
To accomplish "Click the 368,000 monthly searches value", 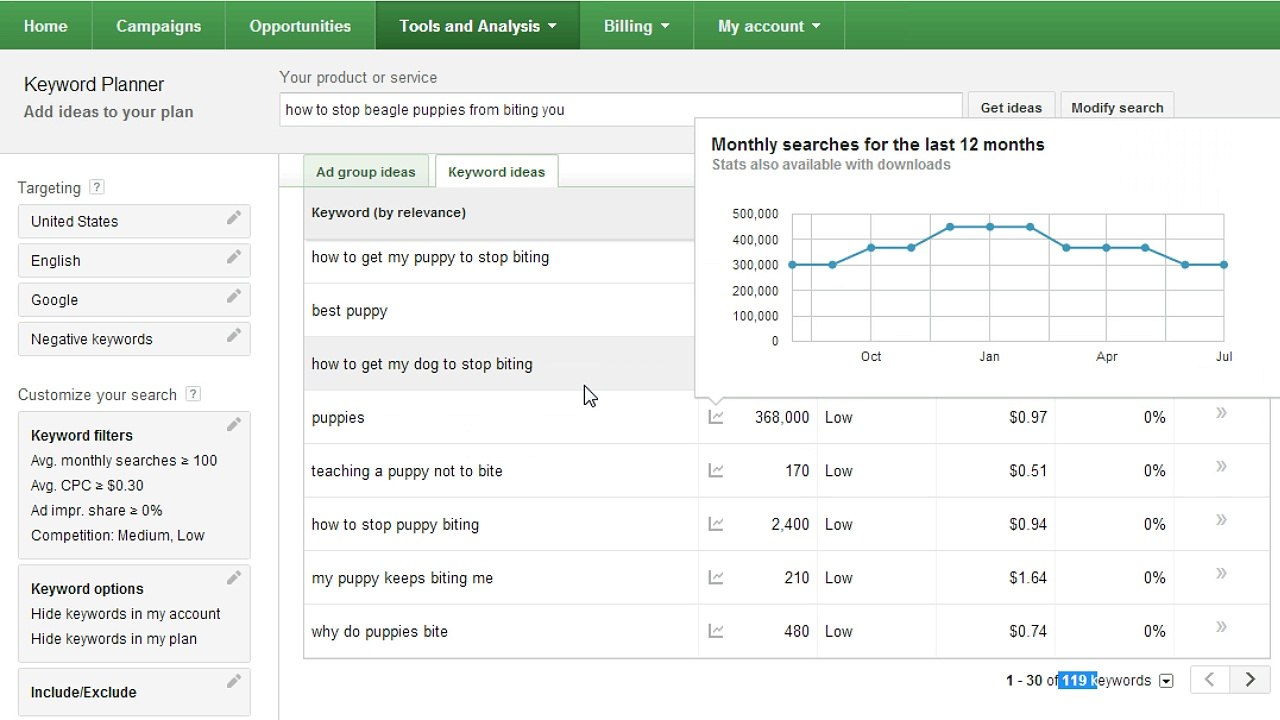I will [782, 417].
